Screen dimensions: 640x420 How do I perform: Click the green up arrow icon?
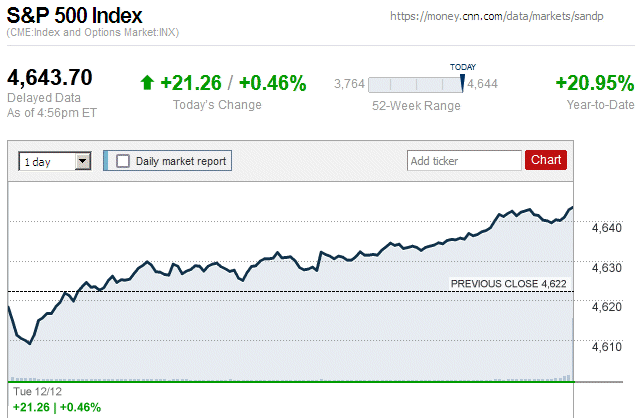[147, 83]
